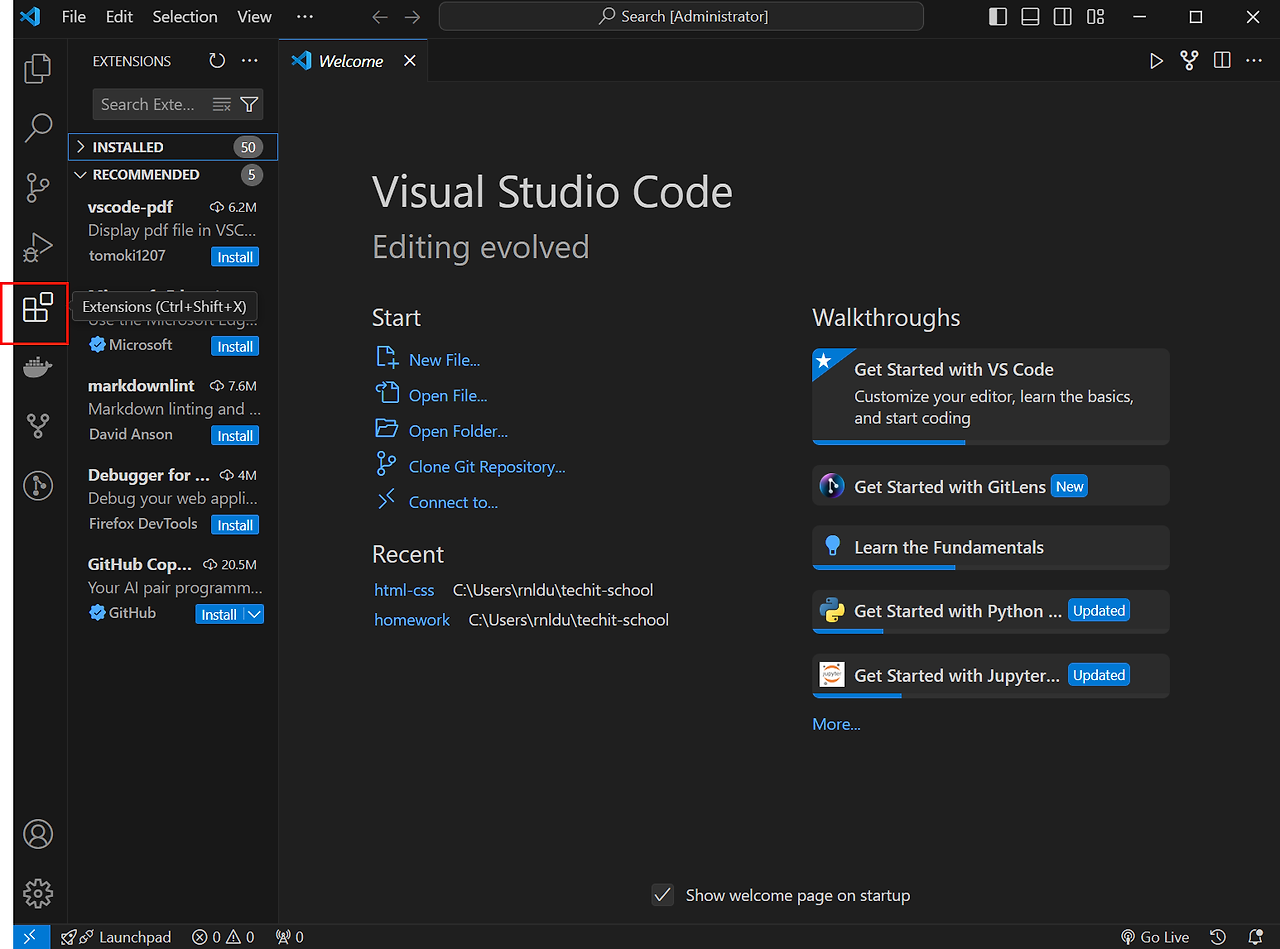Open the Search view from the activity bar
Viewport: 1280px width, 949px height.
click(x=37, y=127)
